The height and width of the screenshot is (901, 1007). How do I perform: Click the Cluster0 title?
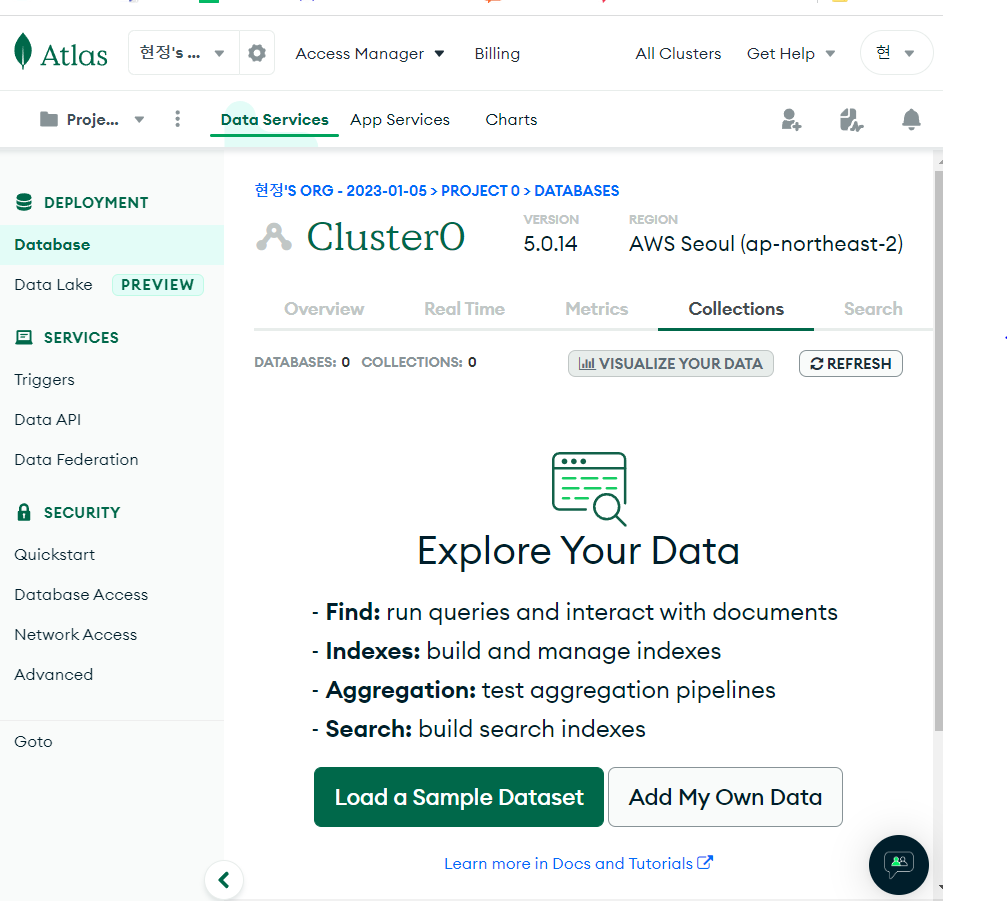386,237
